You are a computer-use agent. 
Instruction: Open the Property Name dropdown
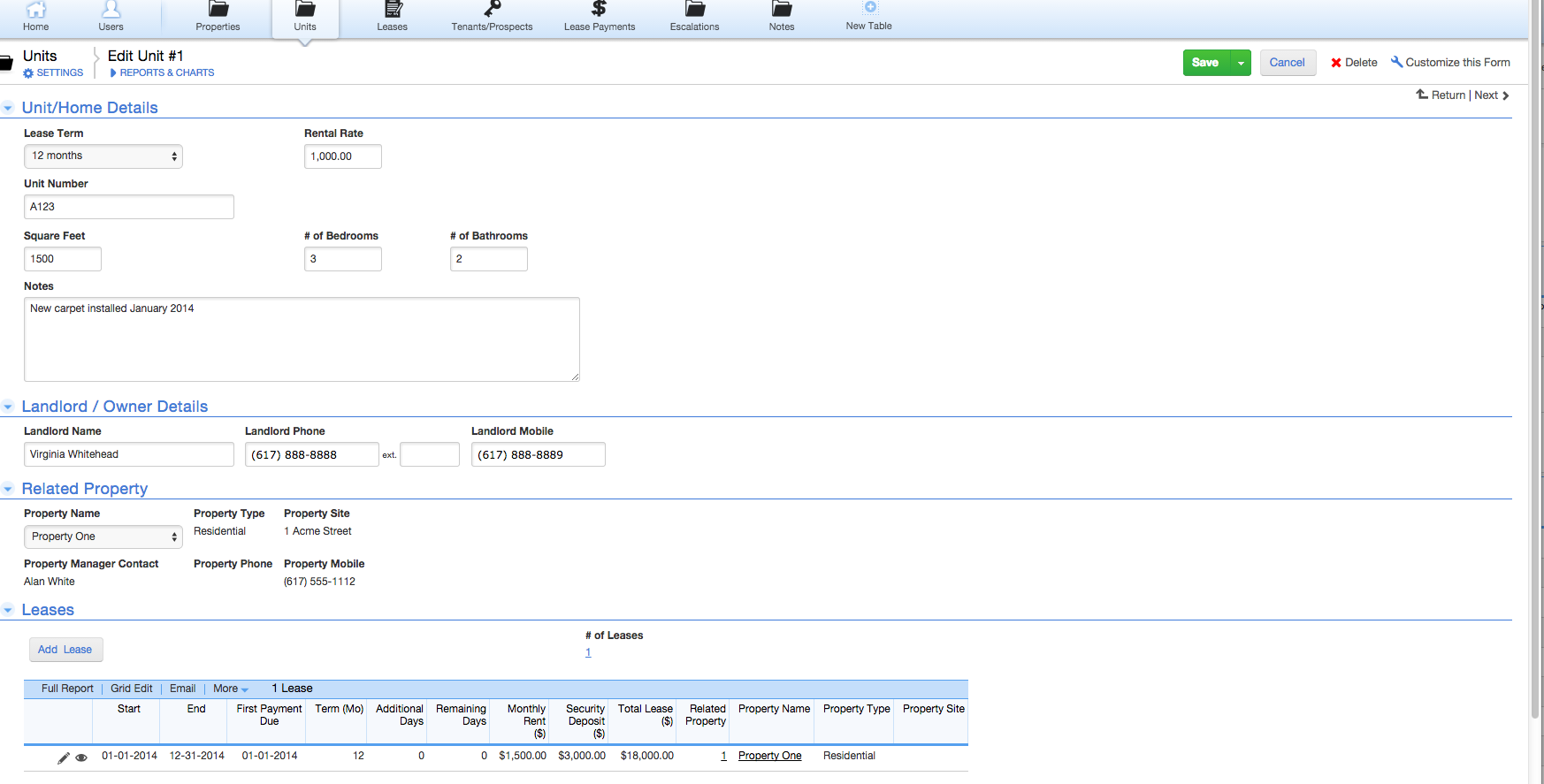pos(103,537)
